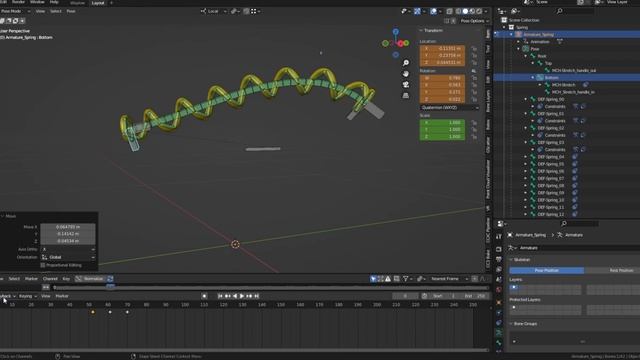Adjust the Move X slider field
This screenshot has width=640, height=360.
pyautogui.click(x=68, y=227)
